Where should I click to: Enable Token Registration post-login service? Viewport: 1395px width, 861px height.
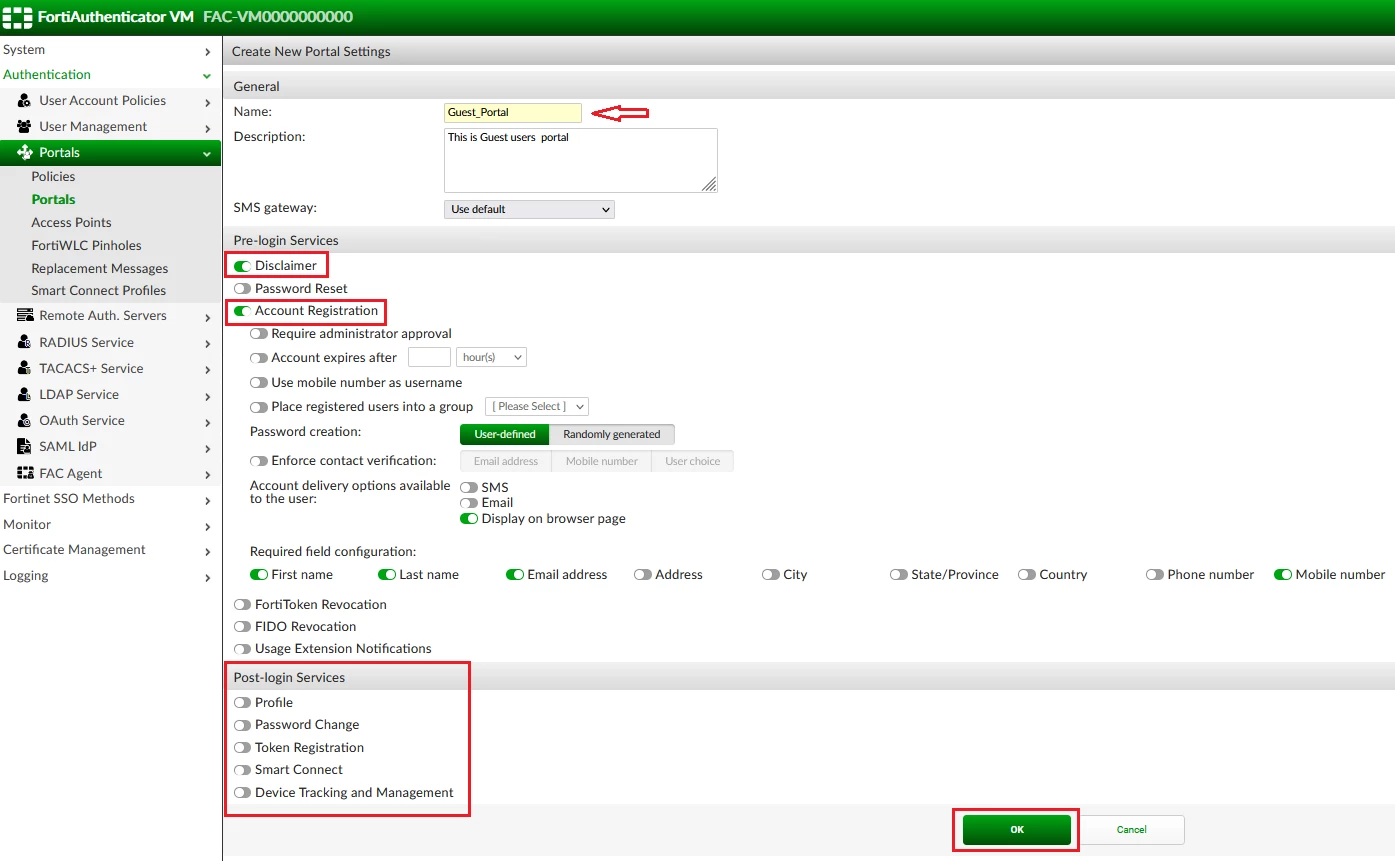(242, 748)
